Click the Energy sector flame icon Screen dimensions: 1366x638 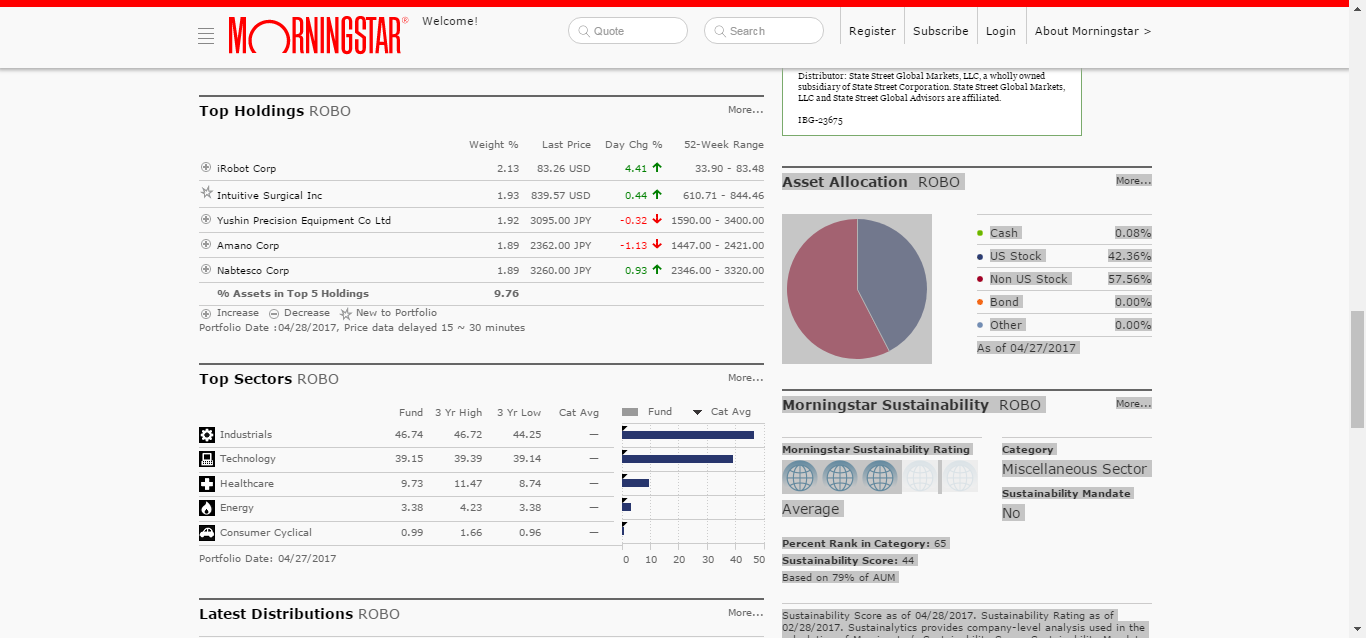click(x=207, y=508)
